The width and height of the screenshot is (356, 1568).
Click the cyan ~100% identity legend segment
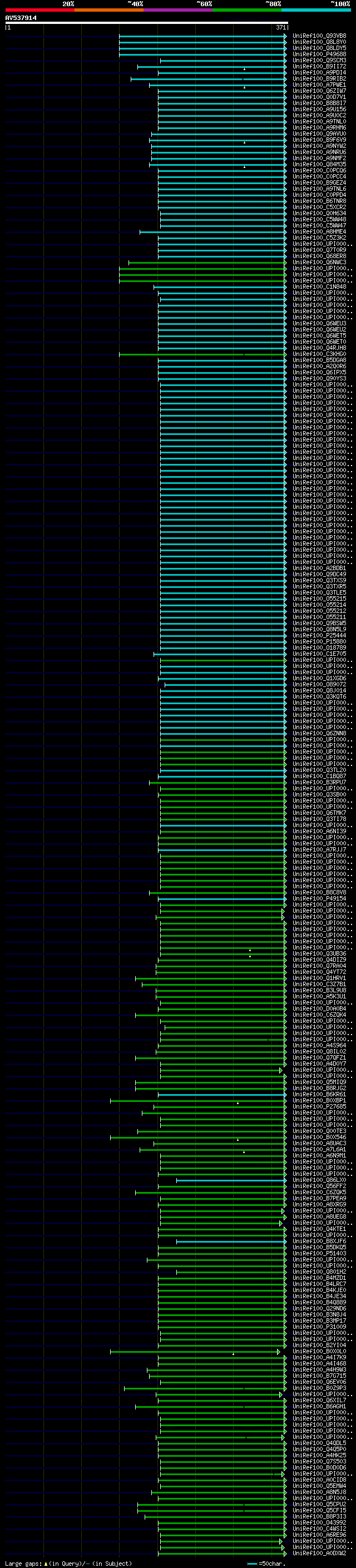click(317, 10)
